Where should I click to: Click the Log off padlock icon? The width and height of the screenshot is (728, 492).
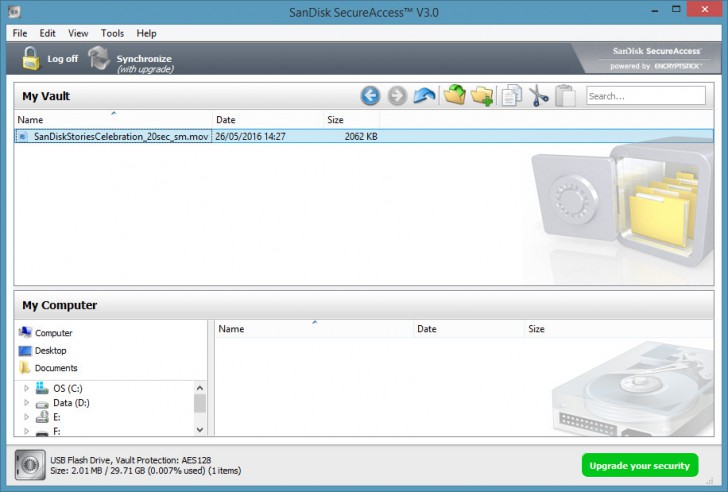click(31, 58)
